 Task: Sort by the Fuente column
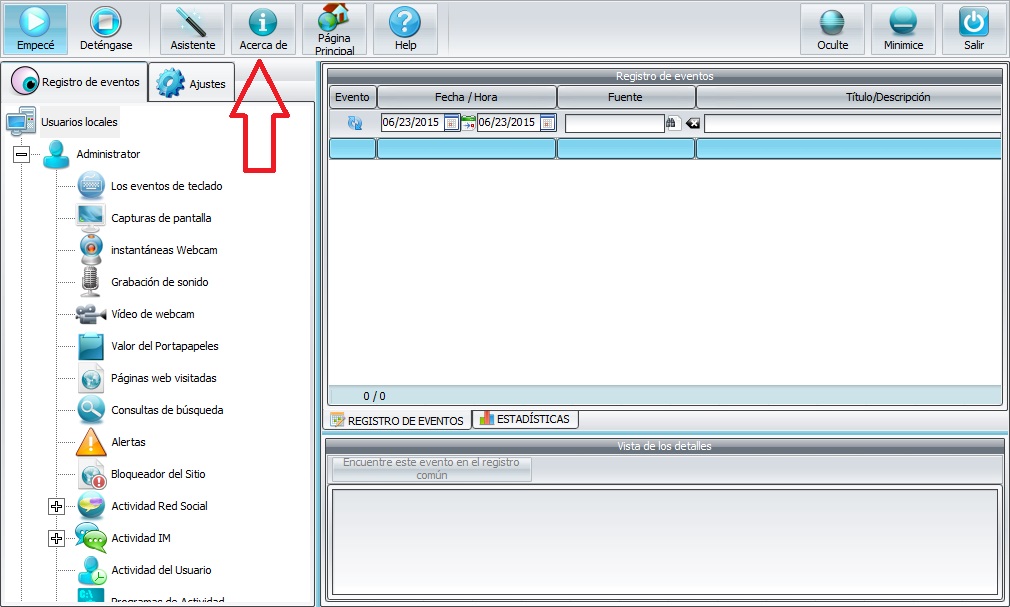pyautogui.click(x=625, y=97)
